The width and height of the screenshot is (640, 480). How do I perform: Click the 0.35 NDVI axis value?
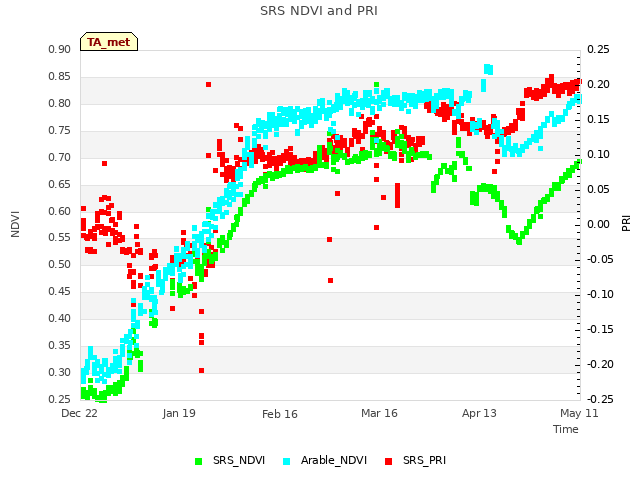pos(59,346)
